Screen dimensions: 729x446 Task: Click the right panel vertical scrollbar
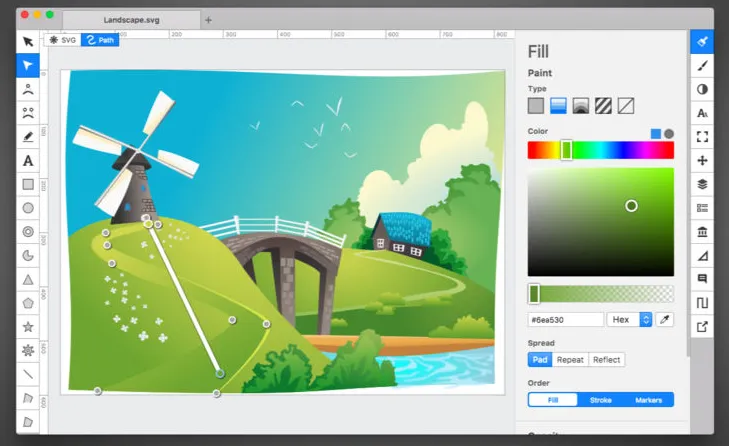pos(688,193)
